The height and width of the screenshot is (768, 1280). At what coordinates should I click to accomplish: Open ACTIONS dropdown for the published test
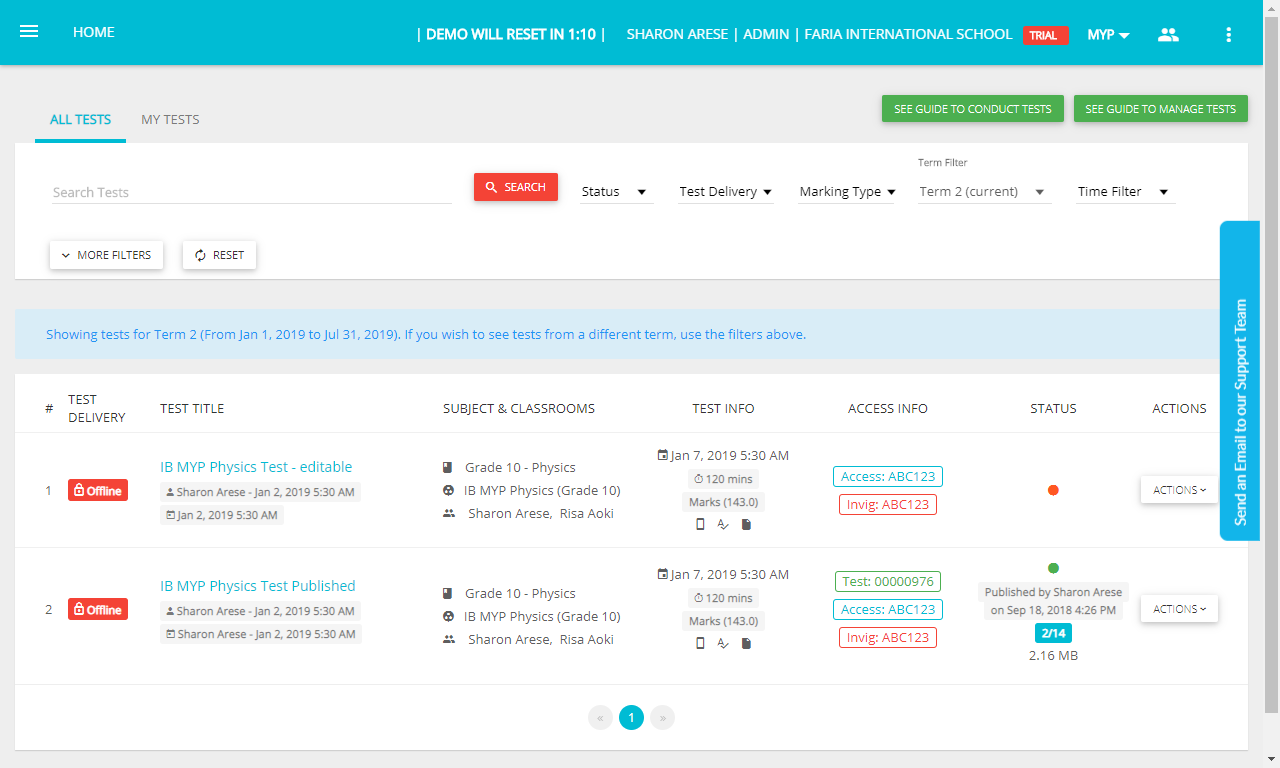1179,609
